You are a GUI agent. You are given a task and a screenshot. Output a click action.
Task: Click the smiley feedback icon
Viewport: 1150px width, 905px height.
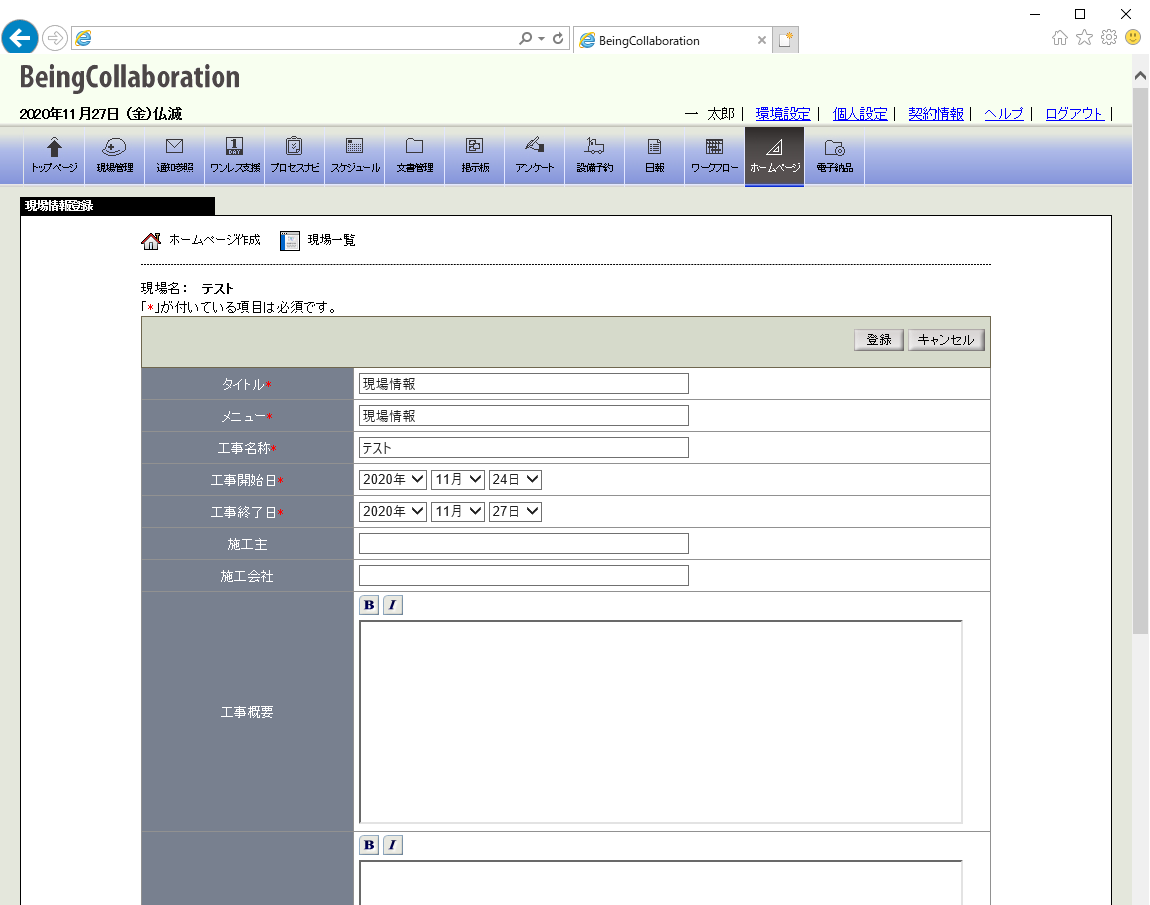point(1133,37)
